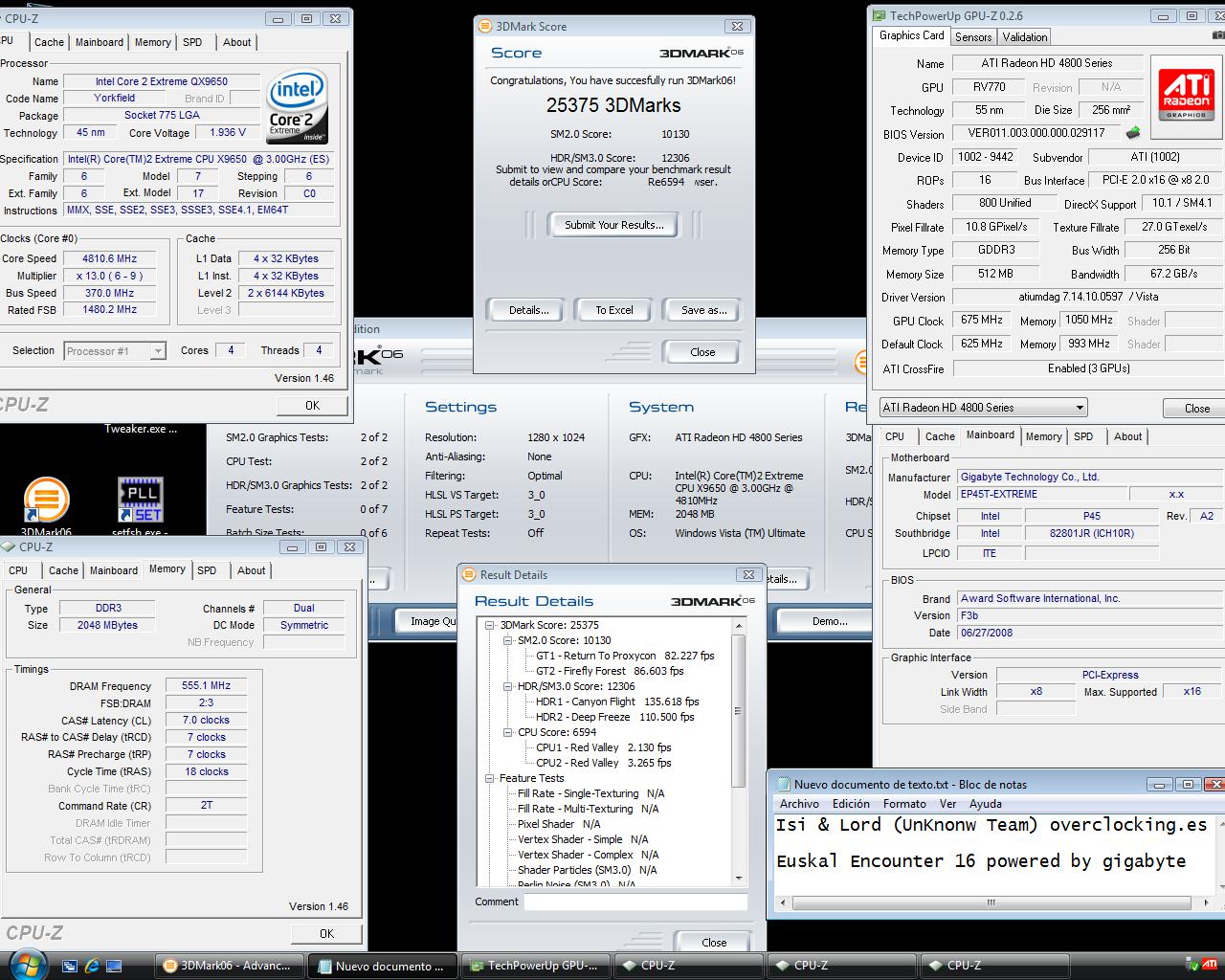Launch Internet Explorer from Quick Launch
This screenshot has width=1225, height=980.
tap(93, 966)
